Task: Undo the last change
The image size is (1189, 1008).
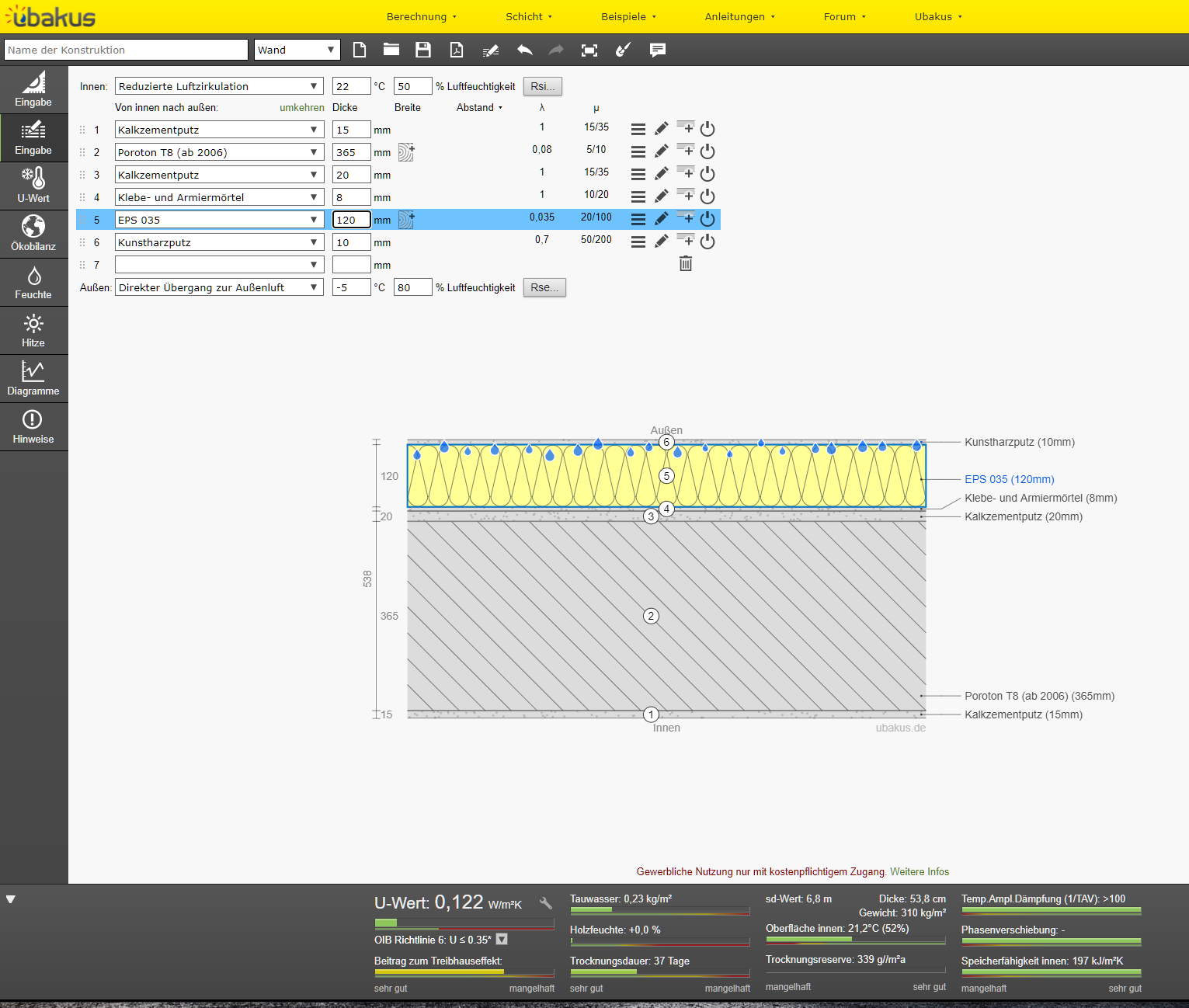Action: pyautogui.click(x=525, y=50)
